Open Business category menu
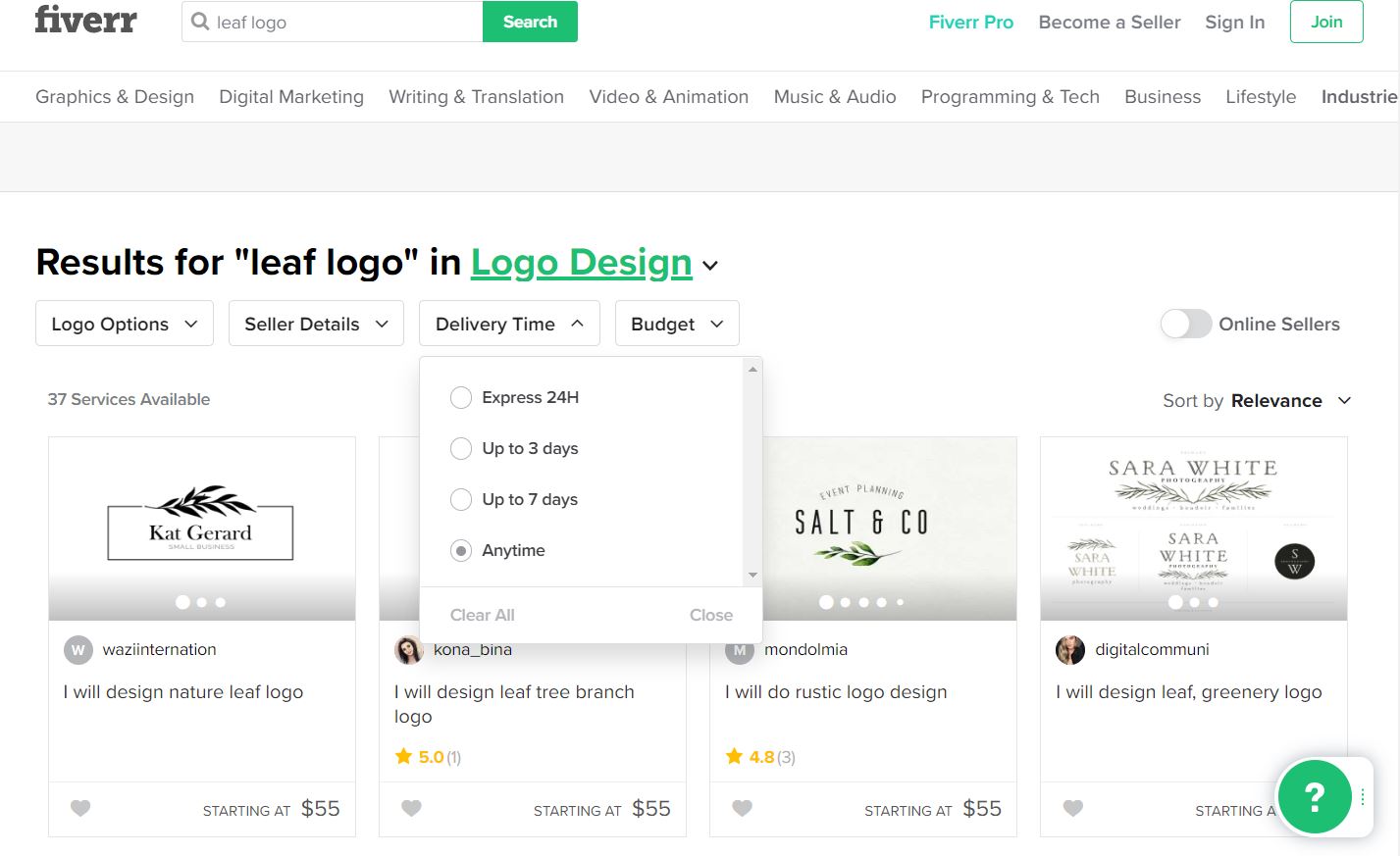Image resolution: width=1400 pixels, height=856 pixels. tap(1163, 96)
